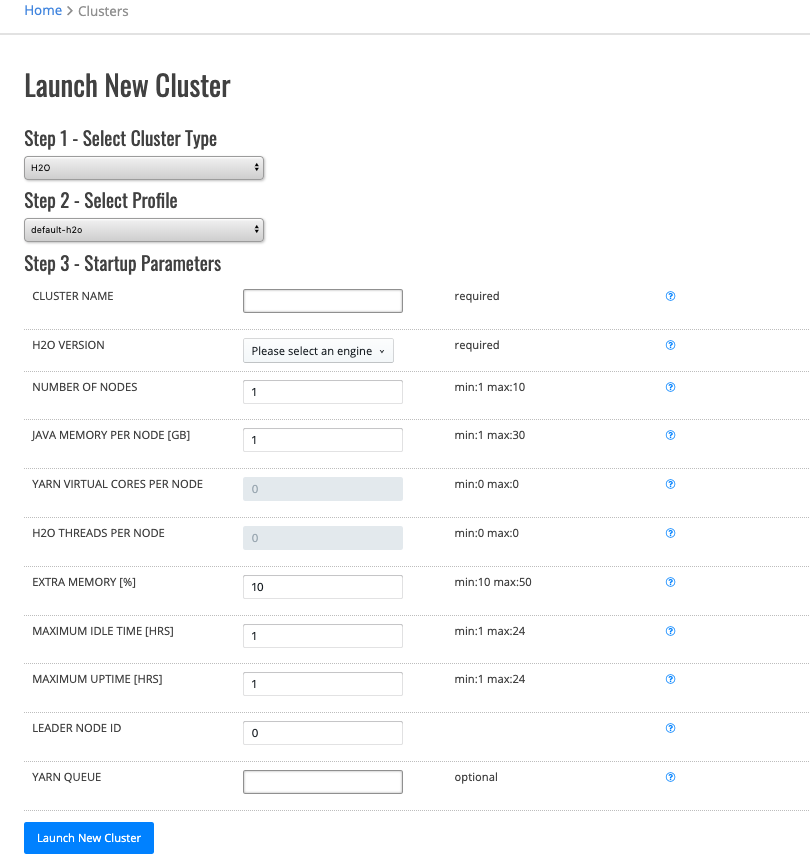The height and width of the screenshot is (862, 810).
Task: Click the Launch New Cluster button
Action: coord(89,838)
